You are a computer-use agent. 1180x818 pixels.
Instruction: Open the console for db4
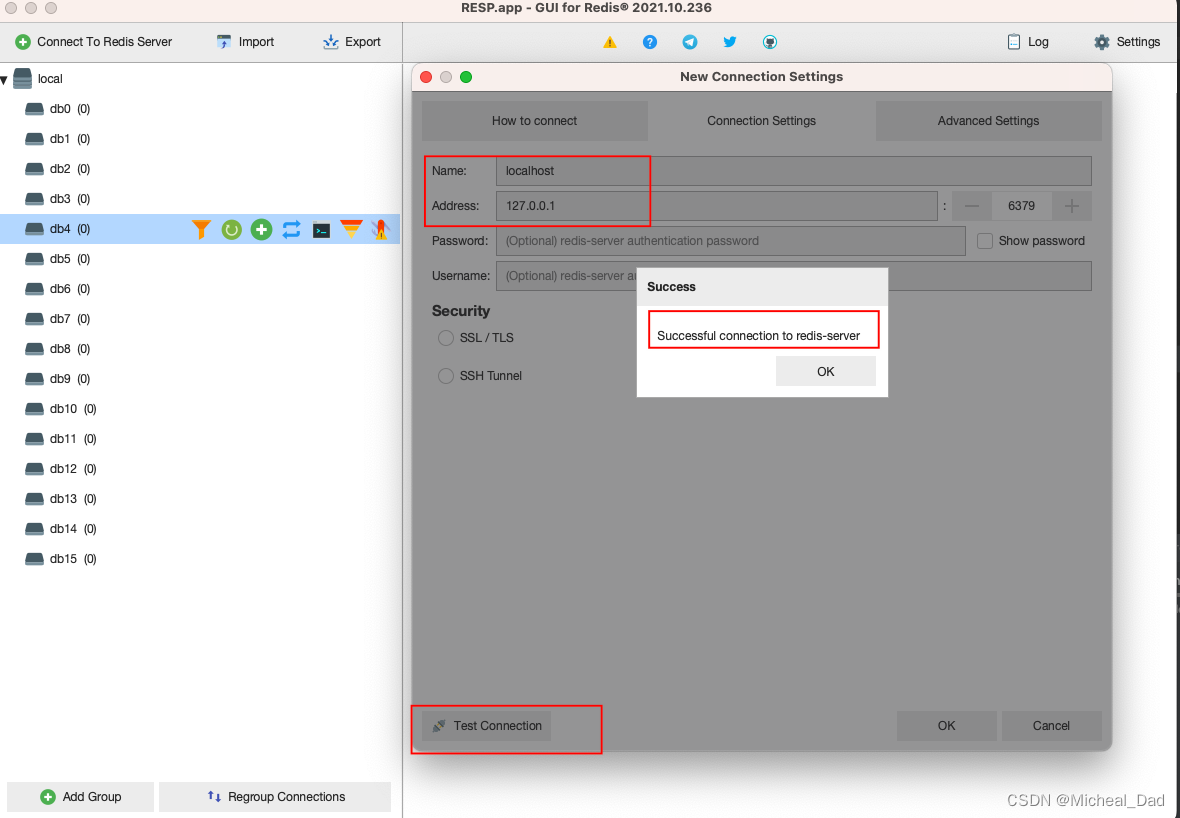click(x=321, y=230)
